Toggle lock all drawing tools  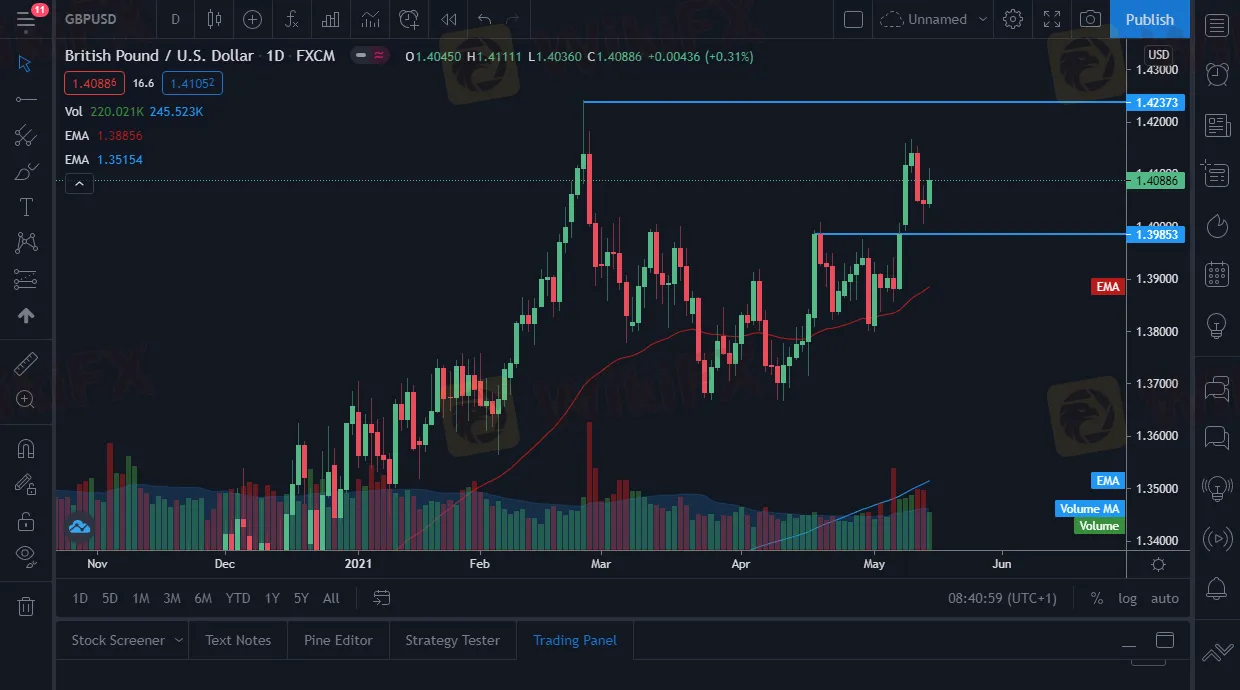(x=26, y=520)
